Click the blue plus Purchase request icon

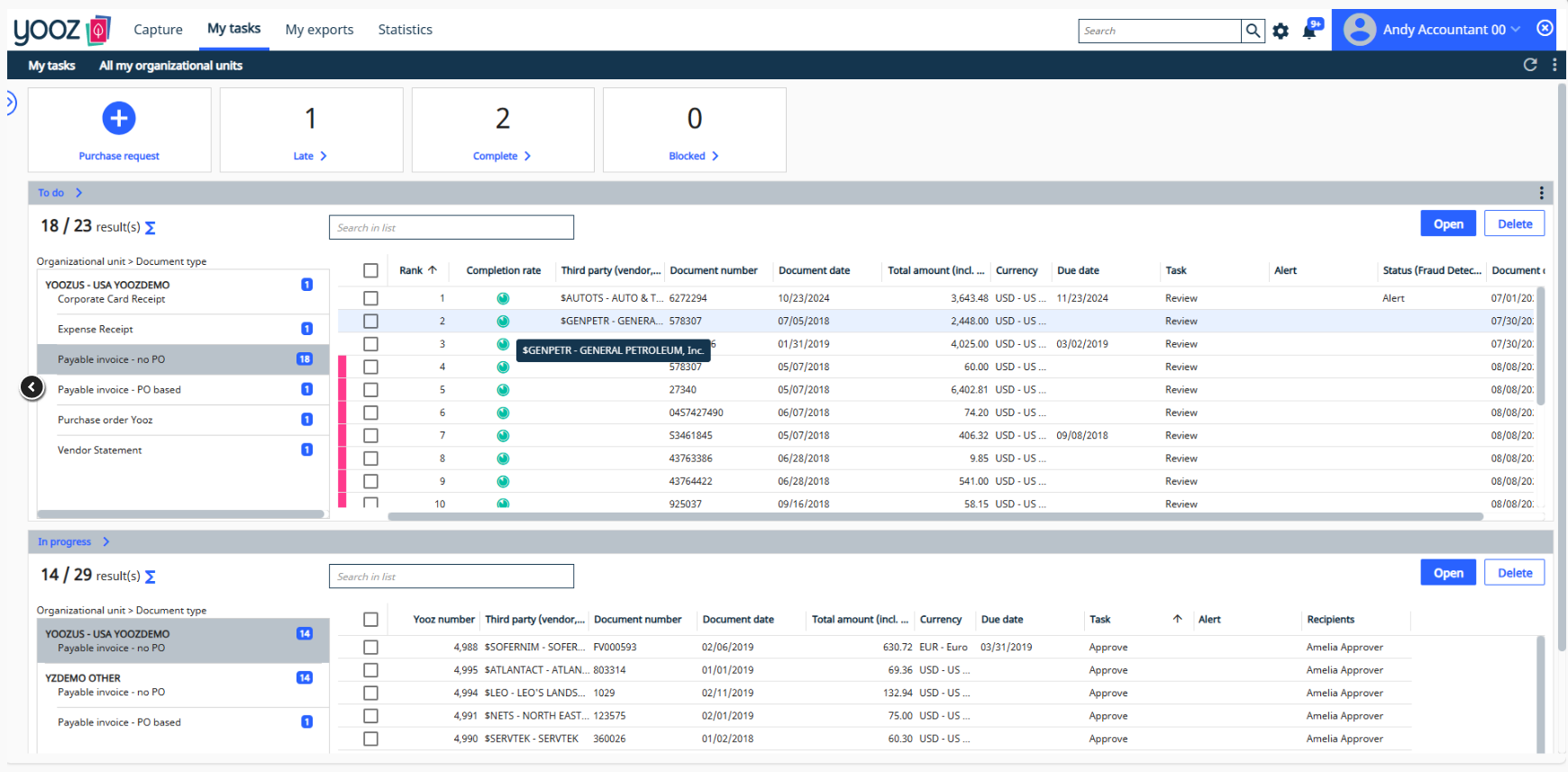click(x=119, y=118)
